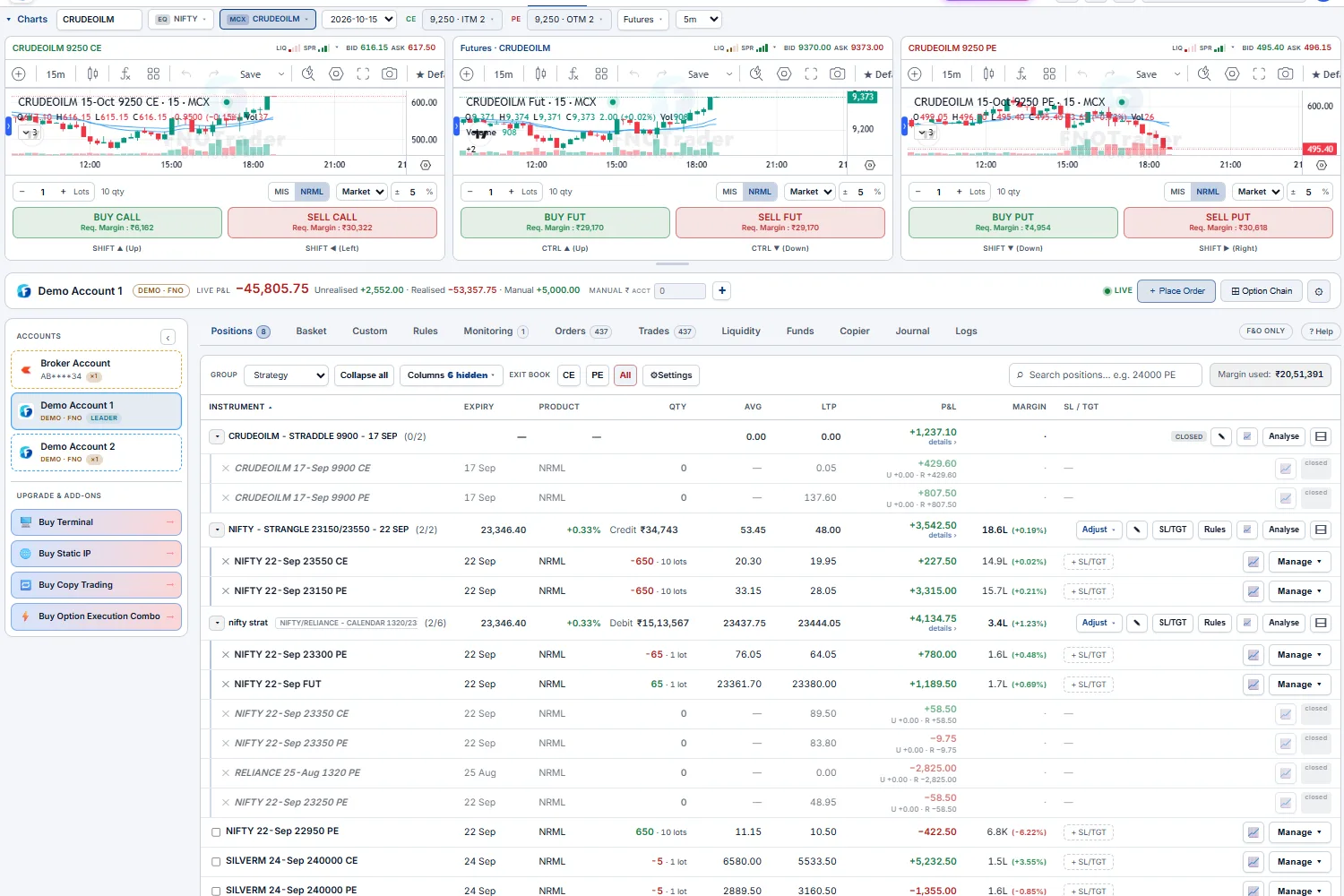Image resolution: width=1344 pixels, height=896 pixels.
Task: Open chart icon for NIFTY 22-Sep 23550 CE row
Action: pyautogui.click(x=1254, y=562)
